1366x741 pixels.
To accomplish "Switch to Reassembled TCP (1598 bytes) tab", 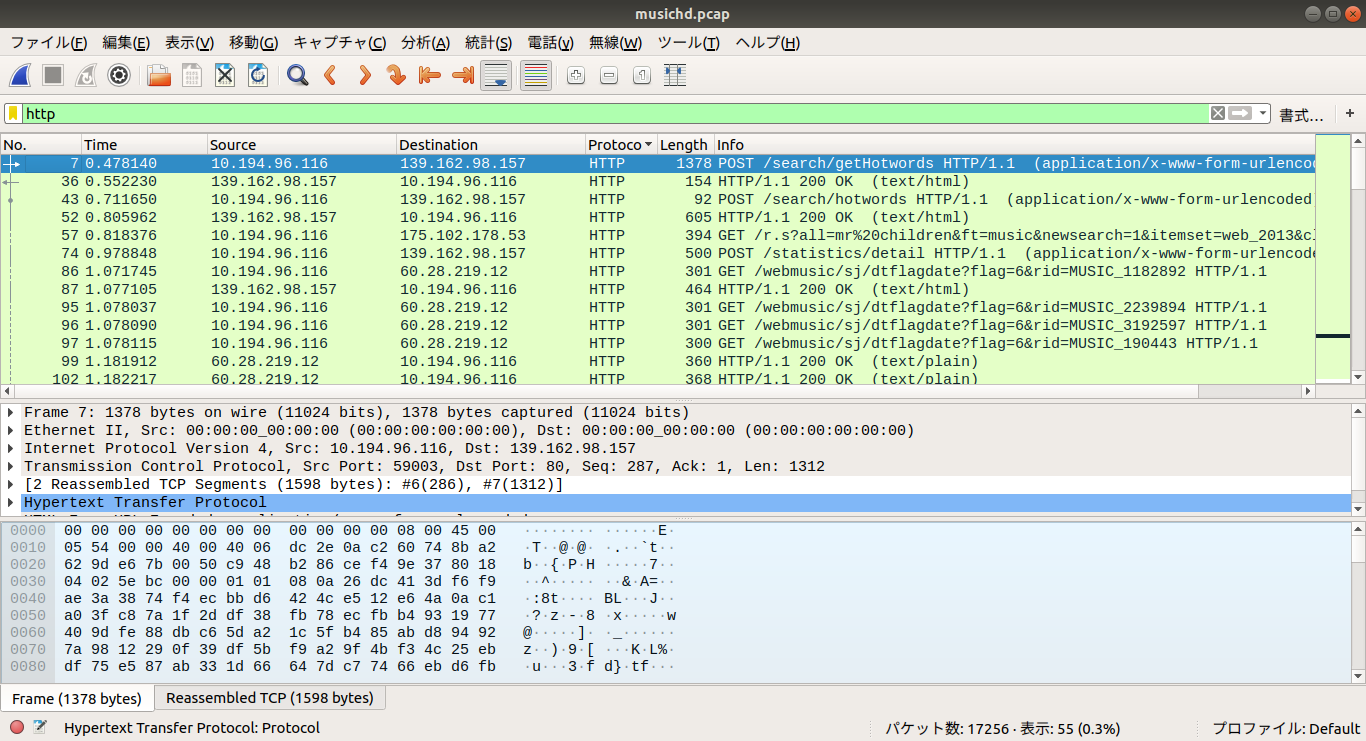I will [270, 698].
